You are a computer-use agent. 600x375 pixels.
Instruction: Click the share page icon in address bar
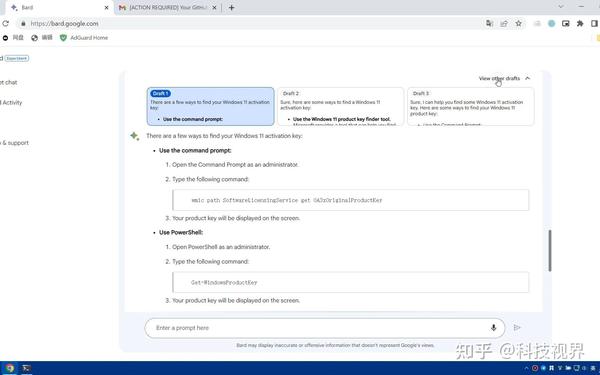coord(504,23)
